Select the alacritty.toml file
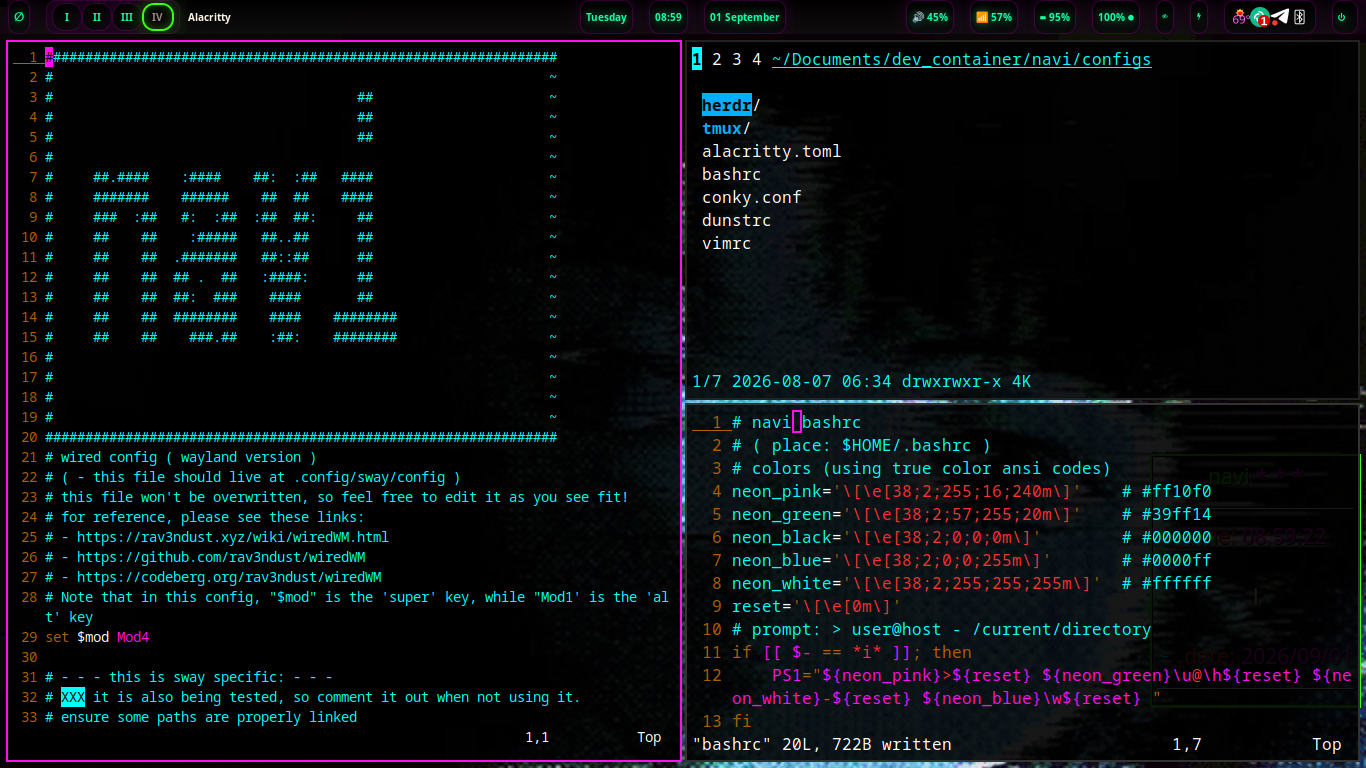This screenshot has width=1366, height=768. [x=771, y=151]
